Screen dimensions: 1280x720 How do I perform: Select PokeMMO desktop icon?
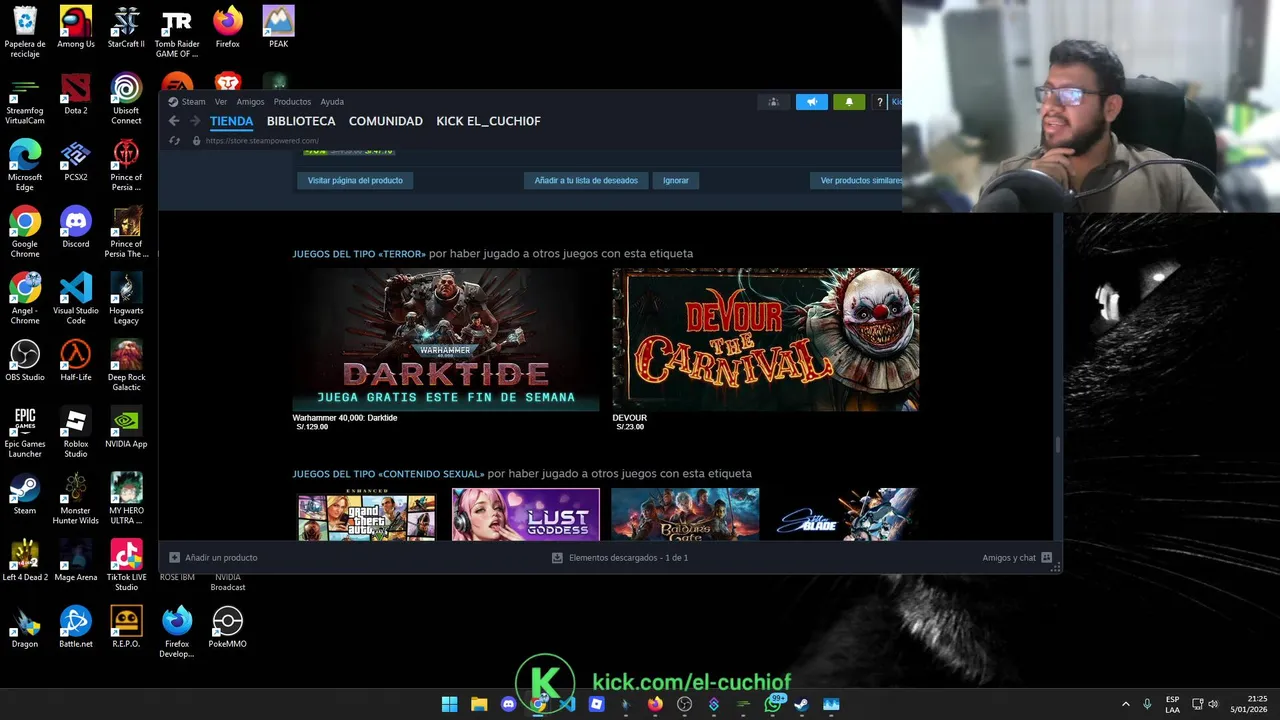coord(227,628)
